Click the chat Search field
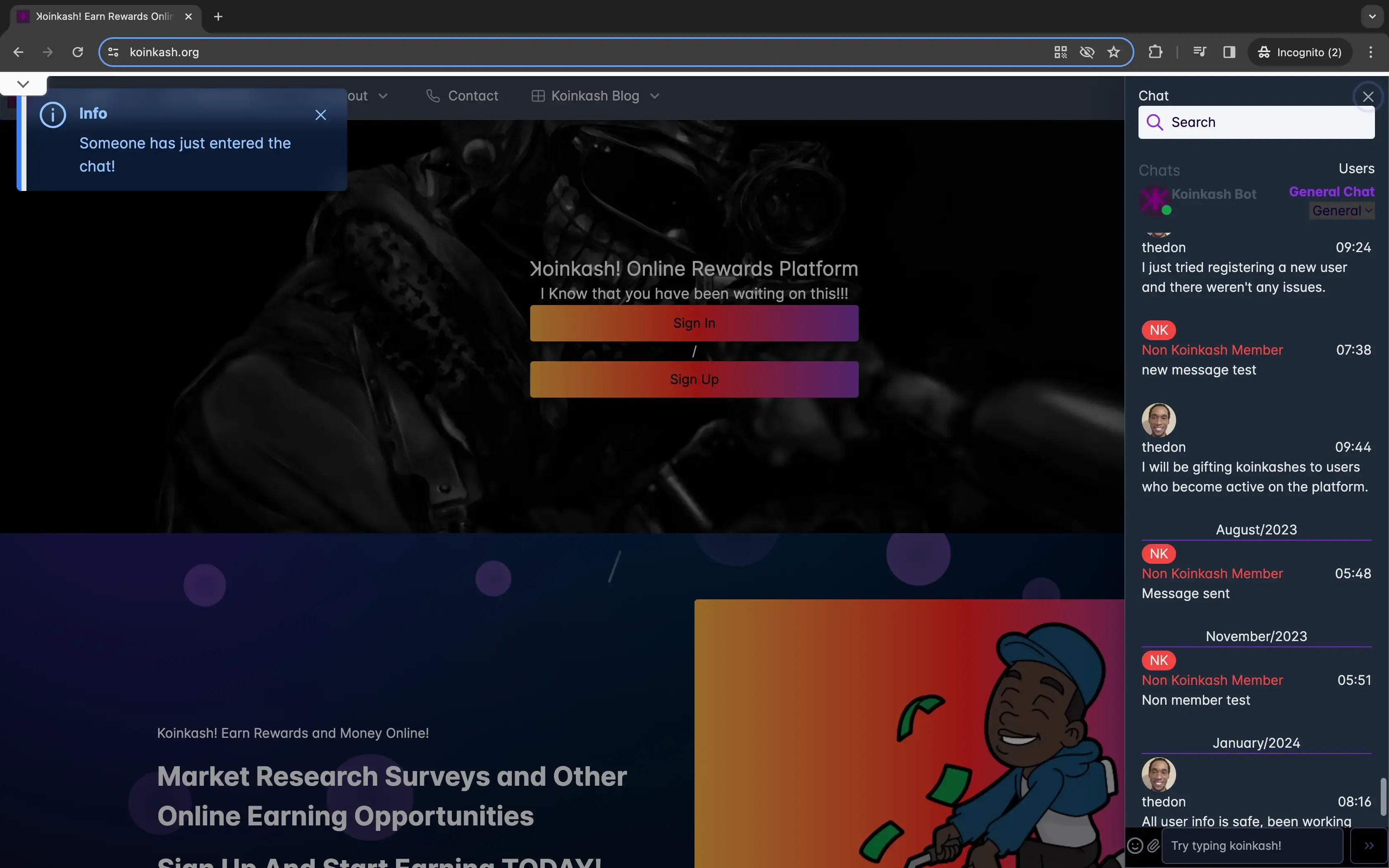Screen dimensions: 1389x868 point(1256,122)
